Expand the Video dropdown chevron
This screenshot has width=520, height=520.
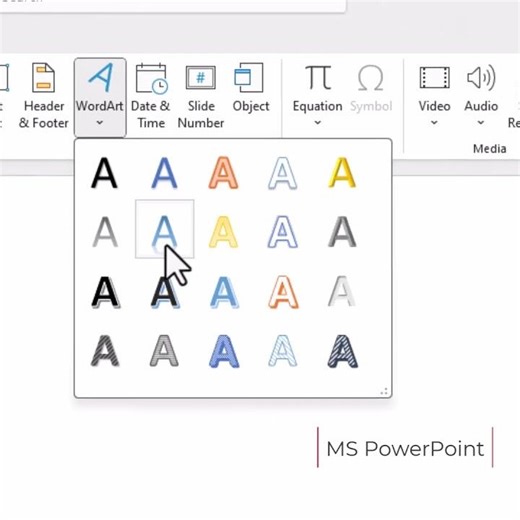pyautogui.click(x=434, y=123)
